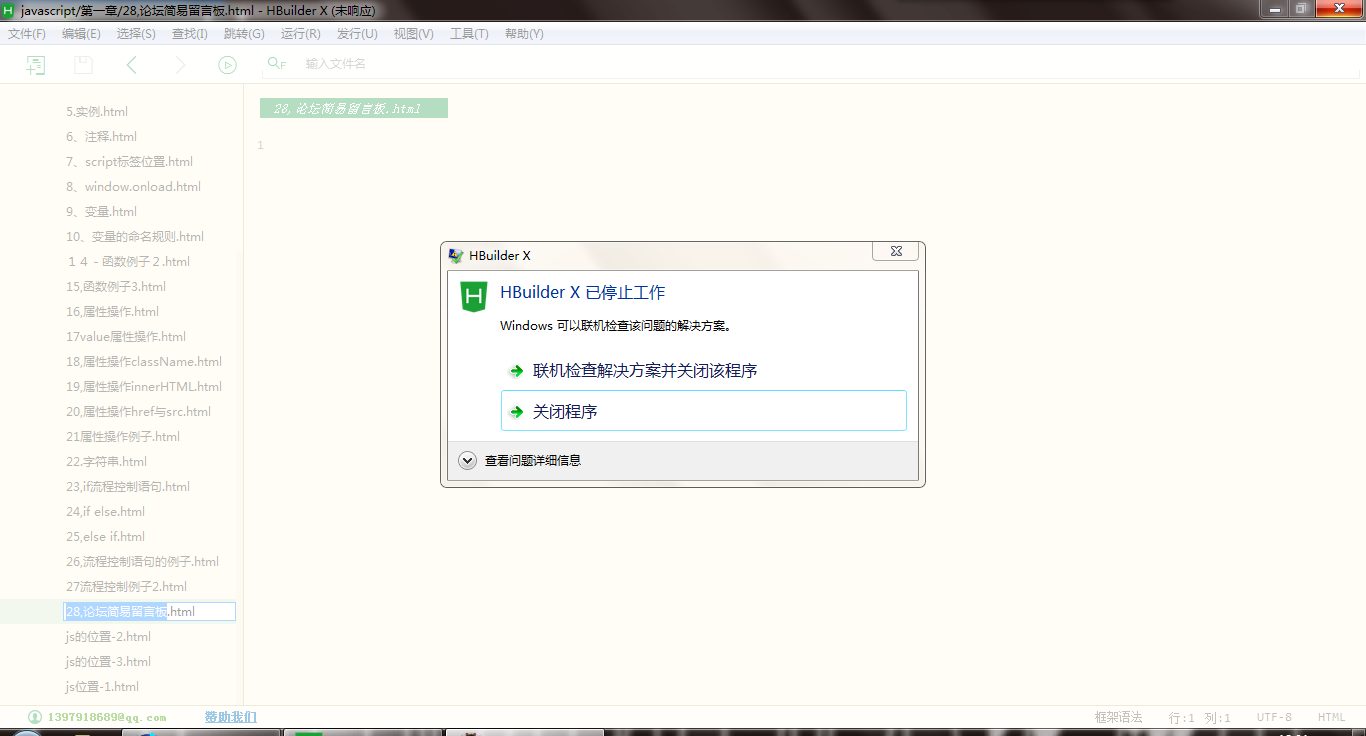
Task: Click the HBuilder X logo in crash dialog
Action: click(473, 297)
